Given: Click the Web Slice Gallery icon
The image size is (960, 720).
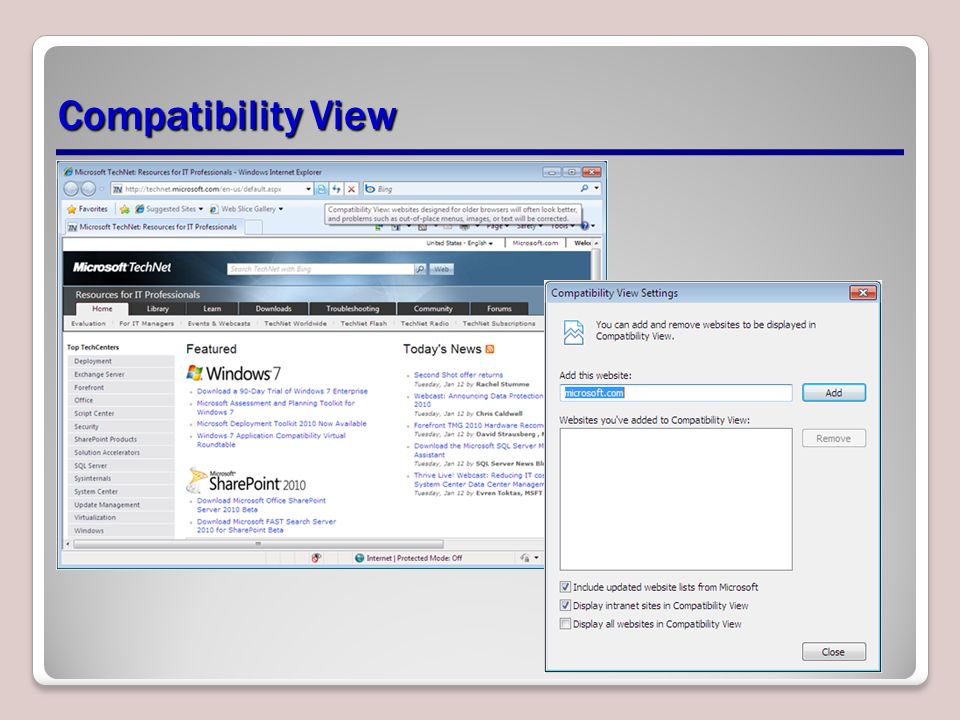Looking at the screenshot, I should pyautogui.click(x=214, y=209).
